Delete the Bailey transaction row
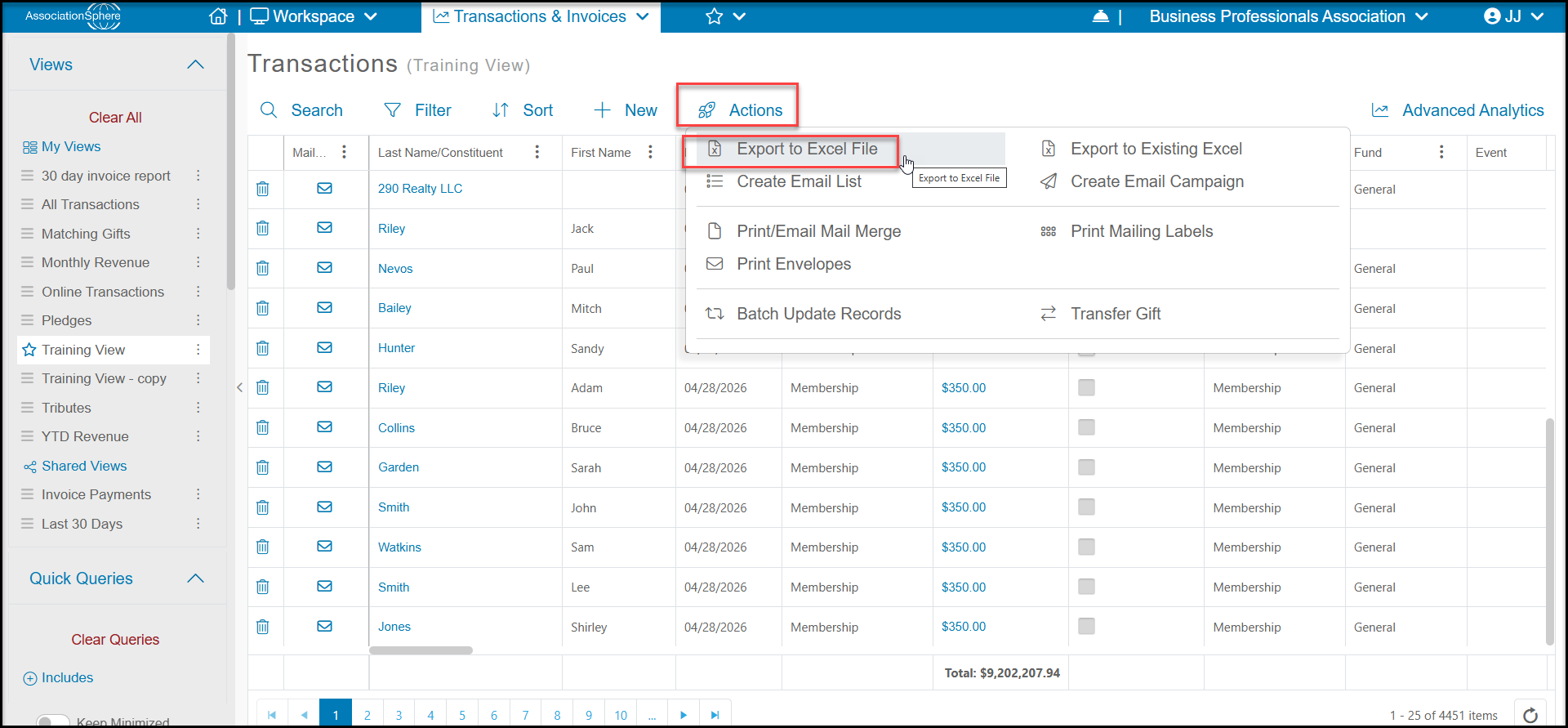 point(262,308)
